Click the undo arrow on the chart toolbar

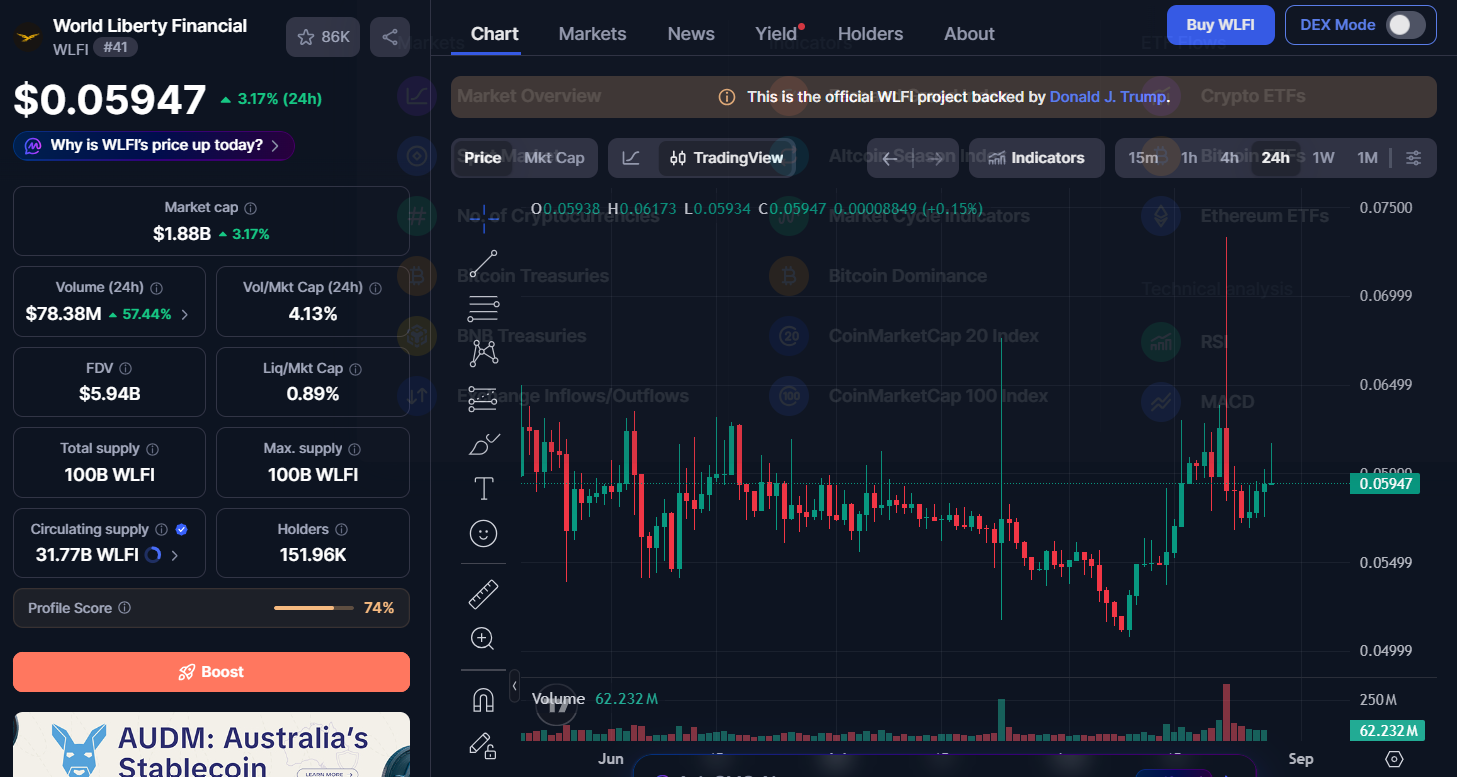890,158
